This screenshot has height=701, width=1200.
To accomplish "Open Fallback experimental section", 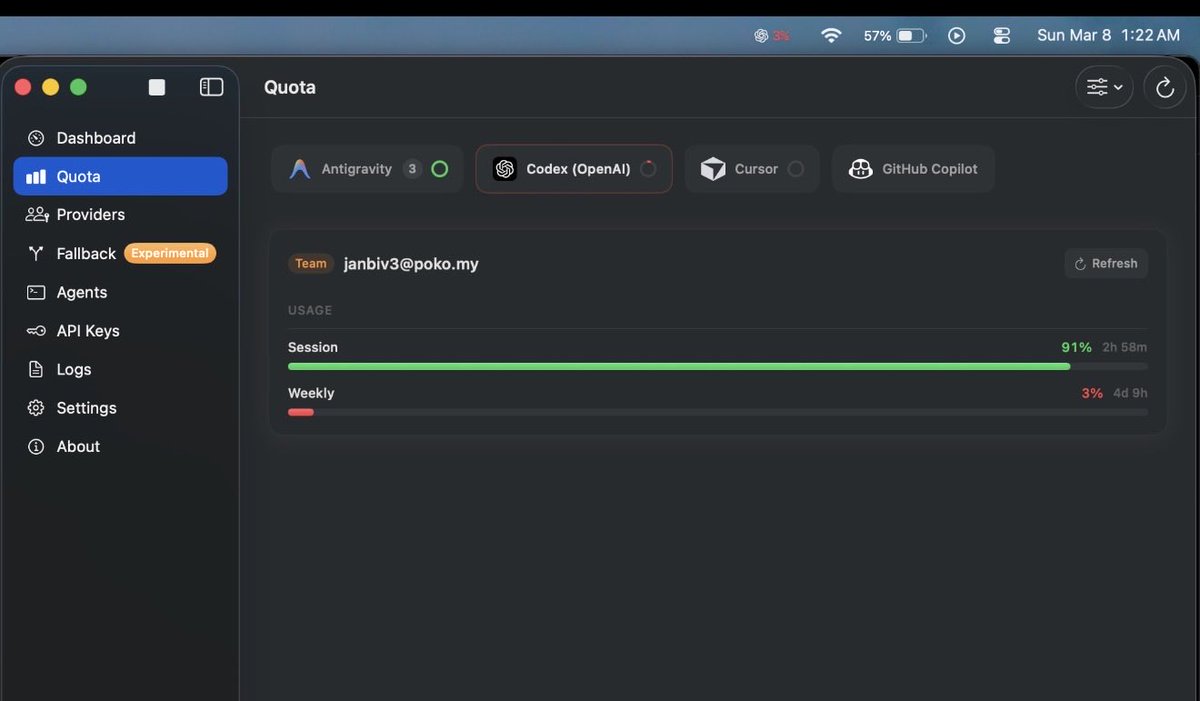I will click(x=120, y=253).
